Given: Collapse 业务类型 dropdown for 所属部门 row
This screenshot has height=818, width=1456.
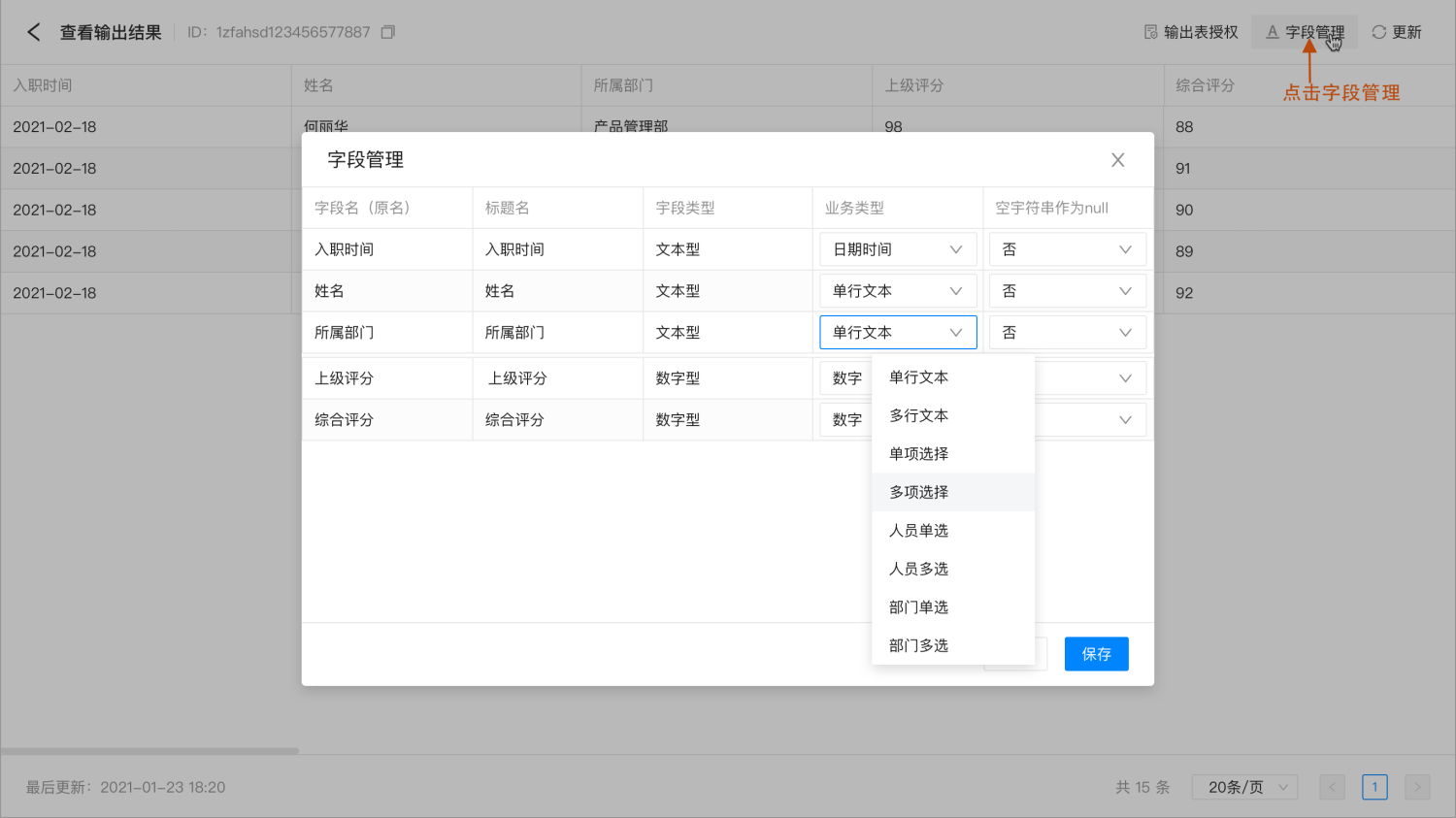Looking at the screenshot, I should click(x=898, y=332).
